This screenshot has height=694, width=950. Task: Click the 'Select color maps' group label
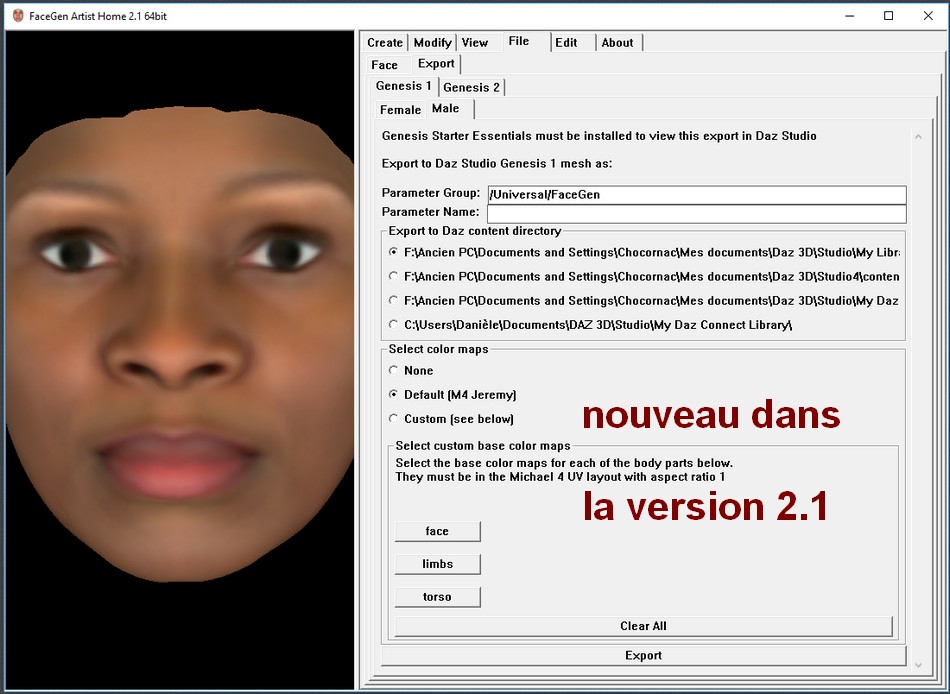click(439, 349)
